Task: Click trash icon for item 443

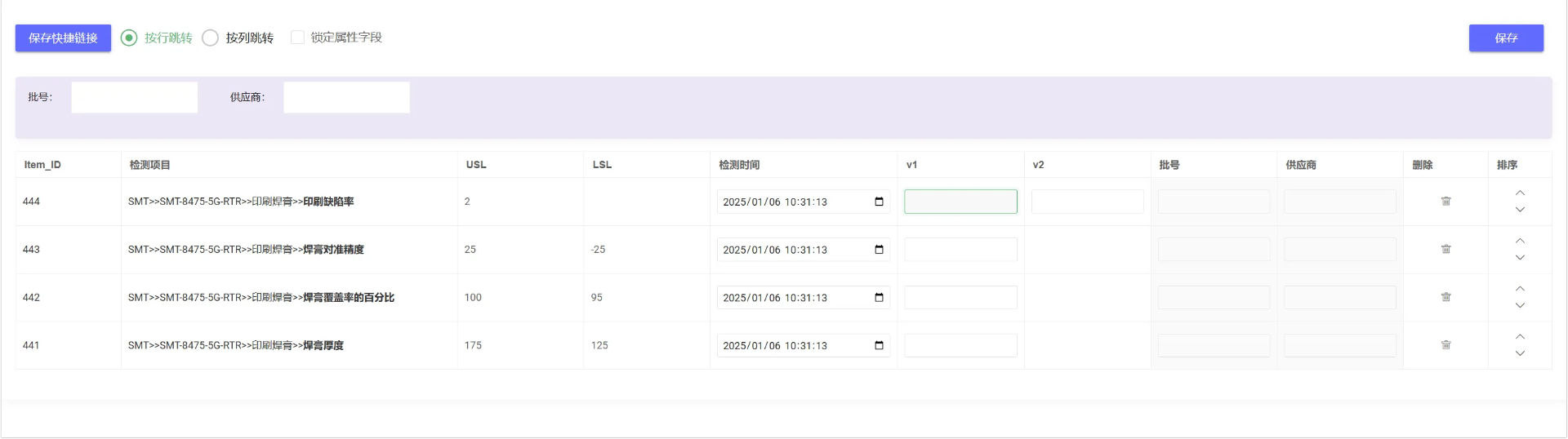Action: coord(1445,250)
